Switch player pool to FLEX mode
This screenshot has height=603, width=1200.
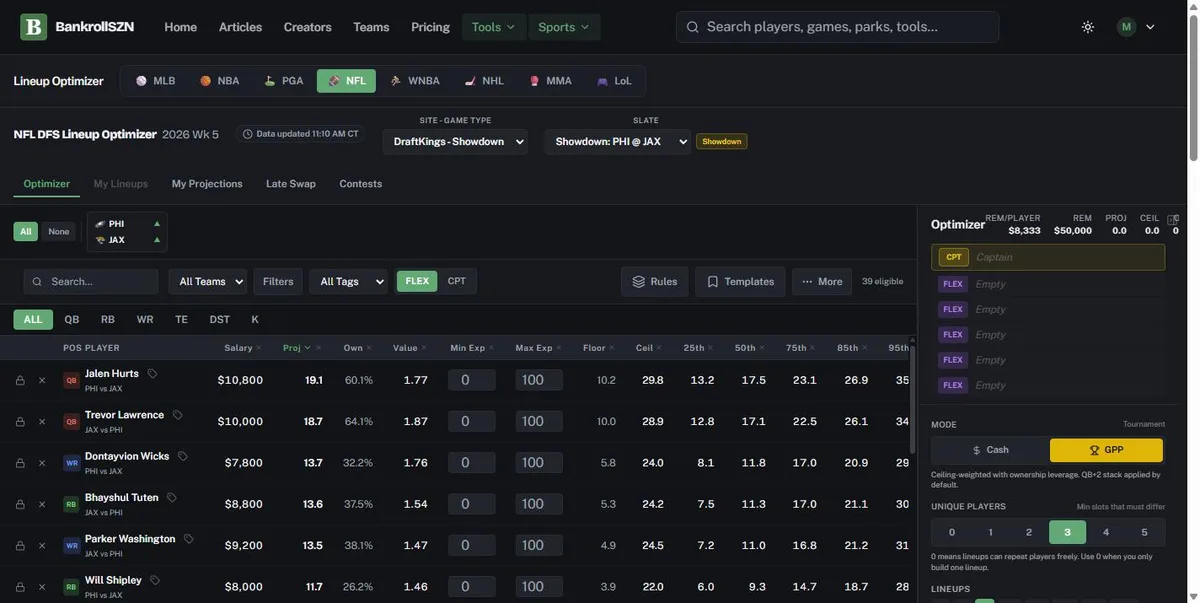point(417,281)
